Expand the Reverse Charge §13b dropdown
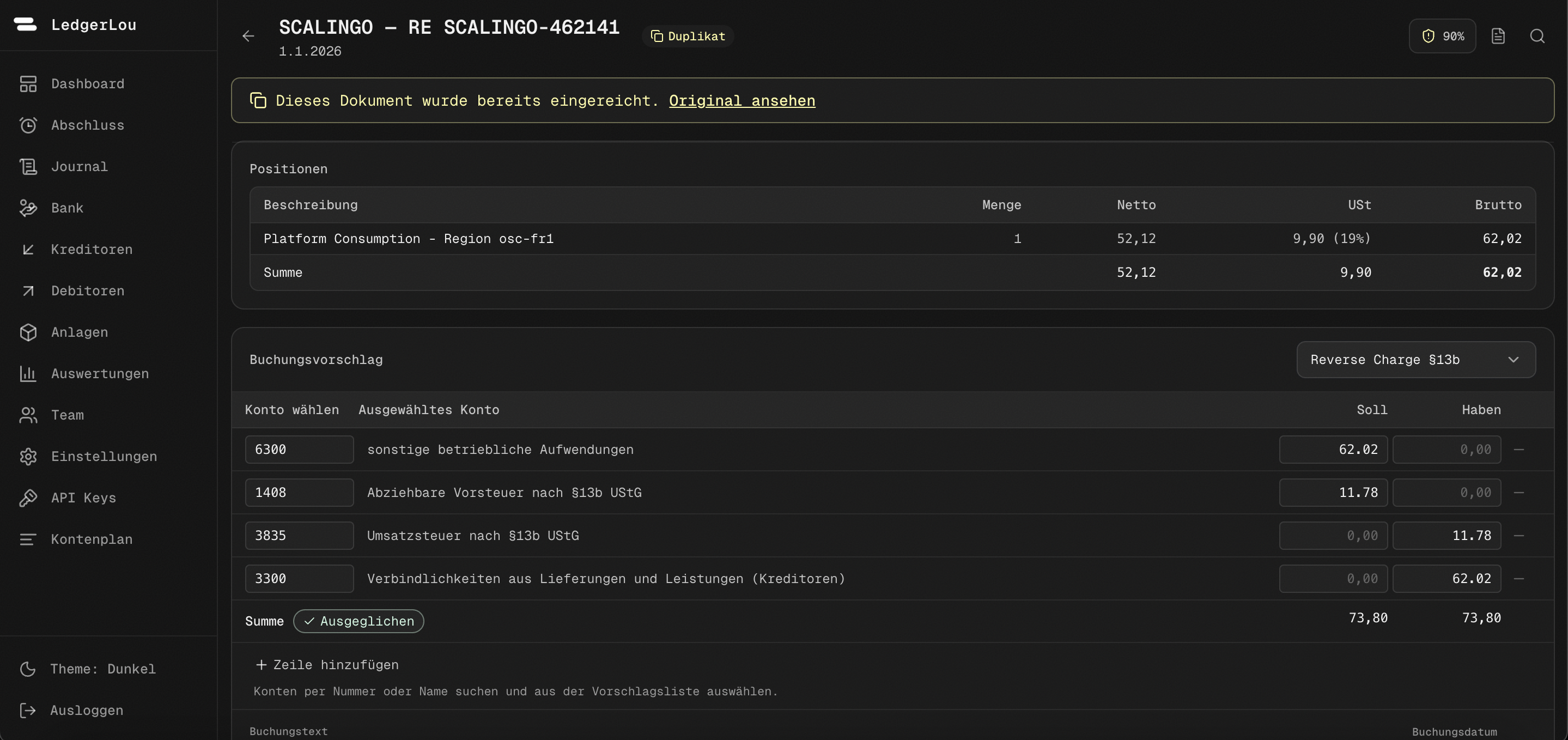Image resolution: width=1568 pixels, height=740 pixels. [x=1415, y=359]
